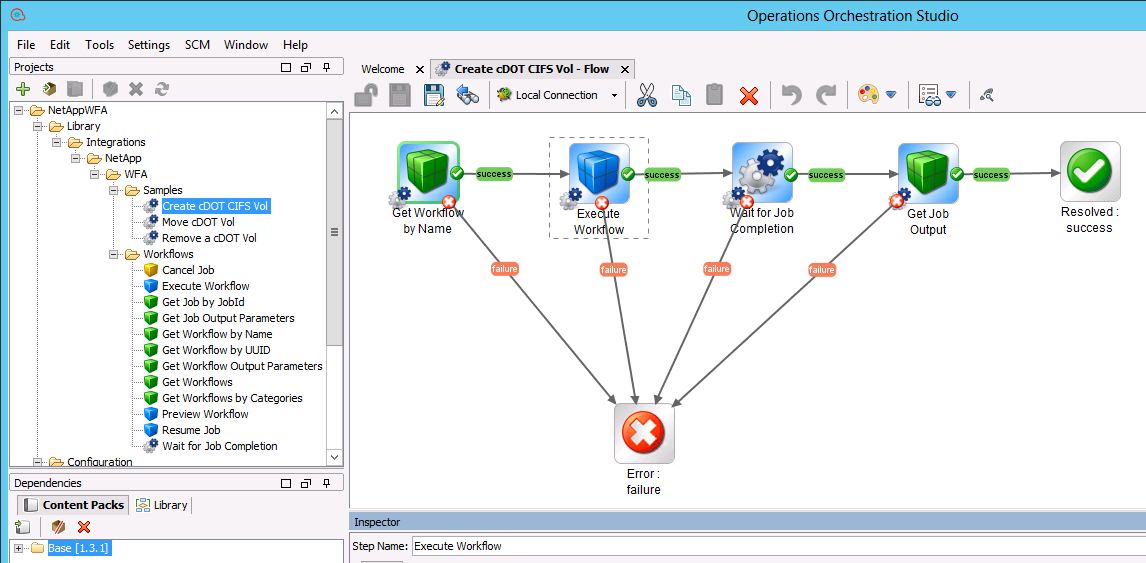Open the Local Connection dropdown
Screen dimensions: 1146x563
click(x=614, y=95)
